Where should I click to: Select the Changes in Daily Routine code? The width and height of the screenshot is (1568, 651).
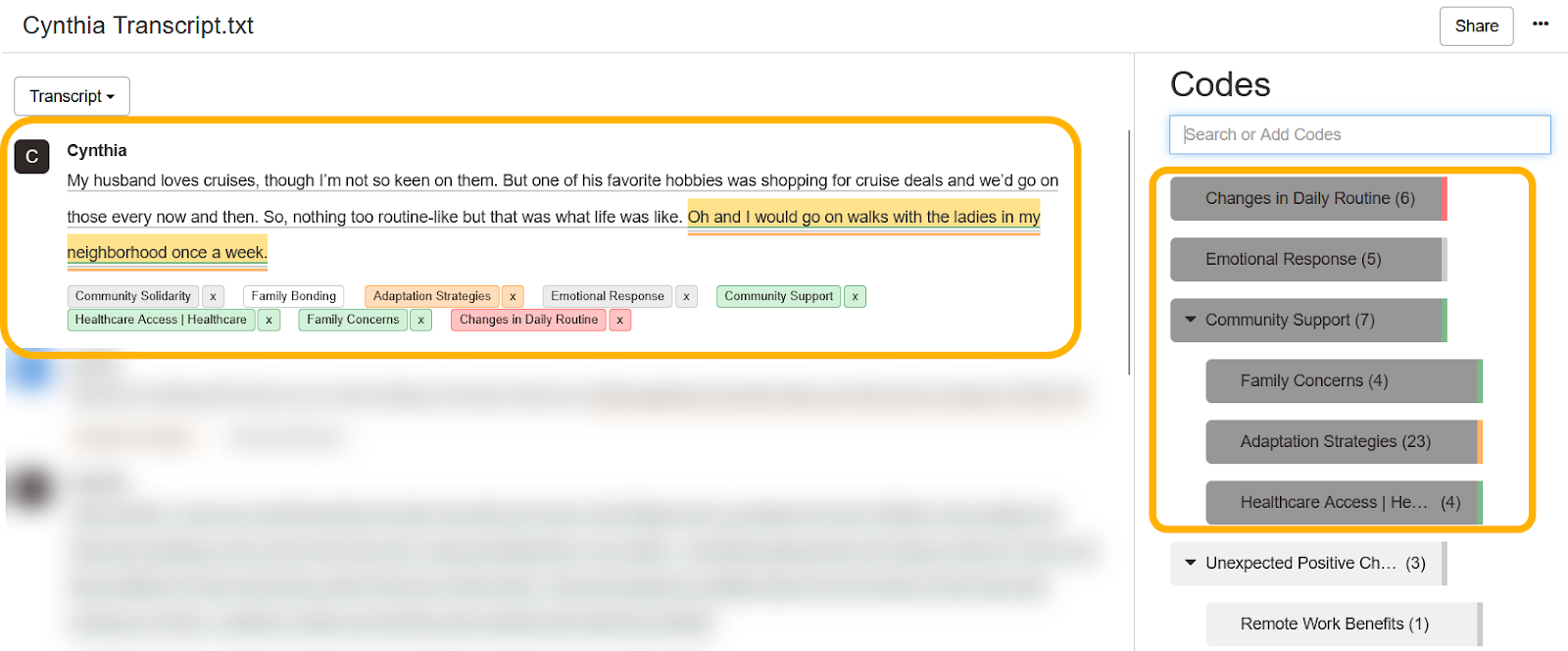1306,198
